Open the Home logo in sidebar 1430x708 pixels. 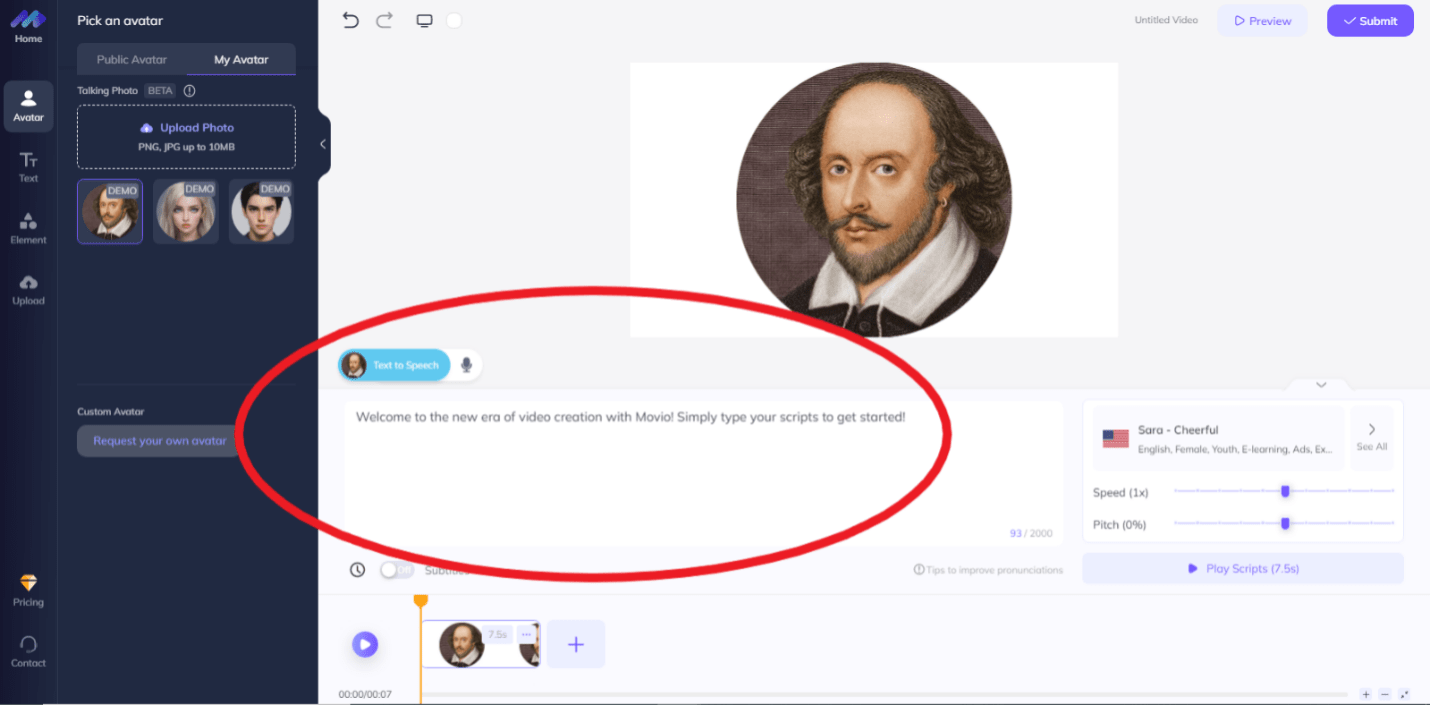pyautogui.click(x=28, y=25)
